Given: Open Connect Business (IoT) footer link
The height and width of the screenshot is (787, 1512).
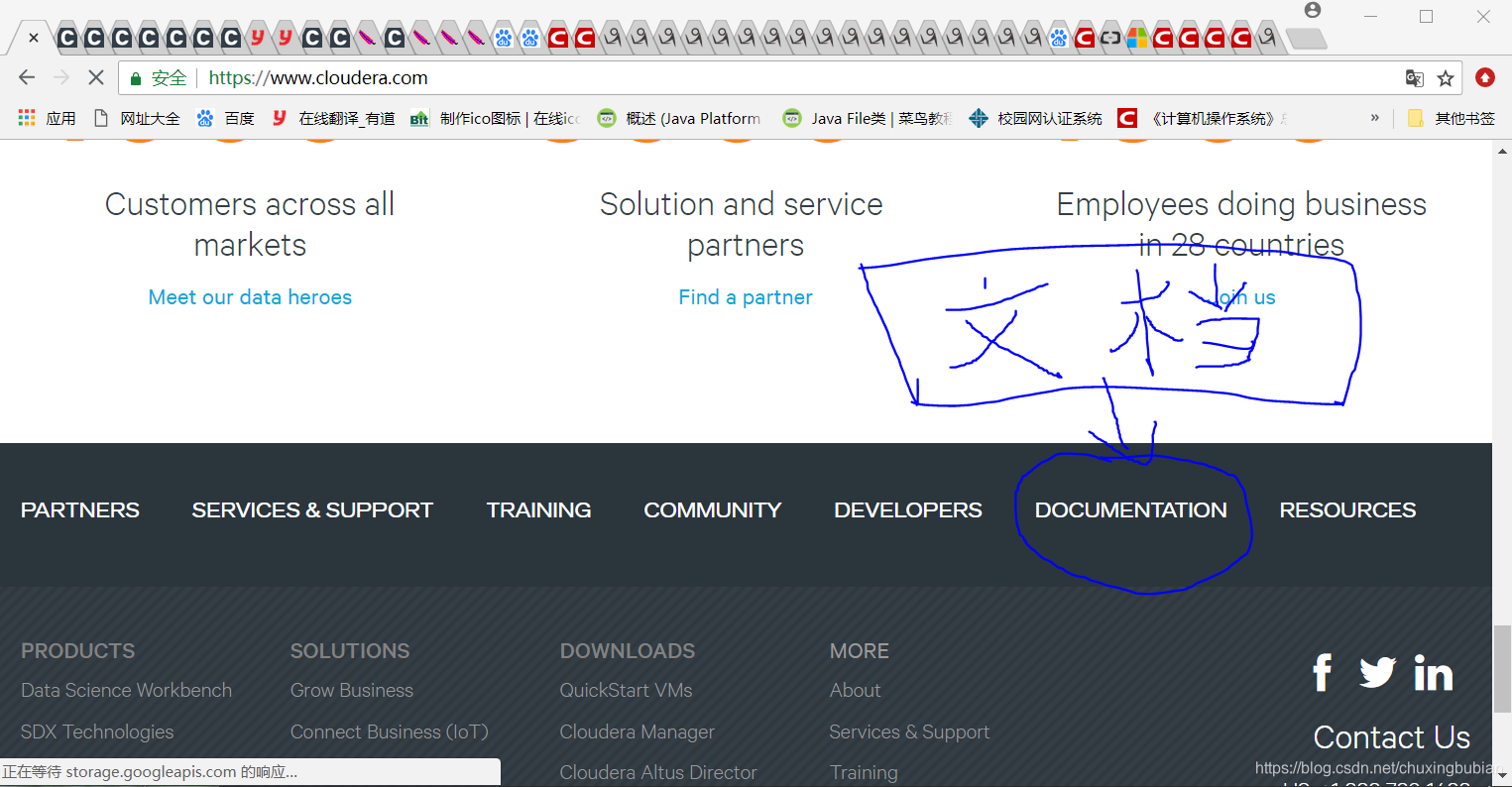Looking at the screenshot, I should click(x=390, y=731).
